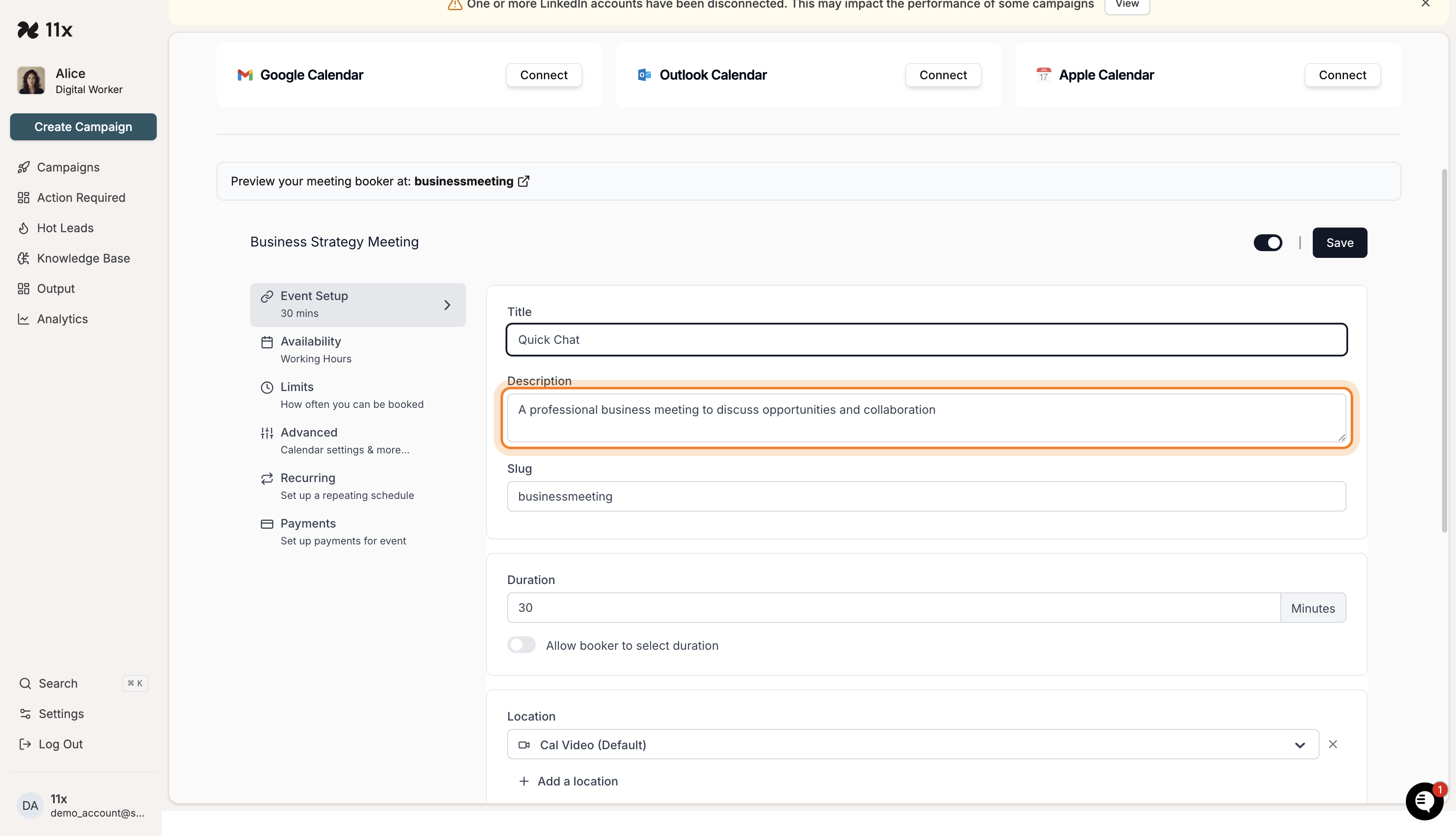Open Hot Leads
Image resolution: width=1456 pixels, height=836 pixels.
(65, 228)
